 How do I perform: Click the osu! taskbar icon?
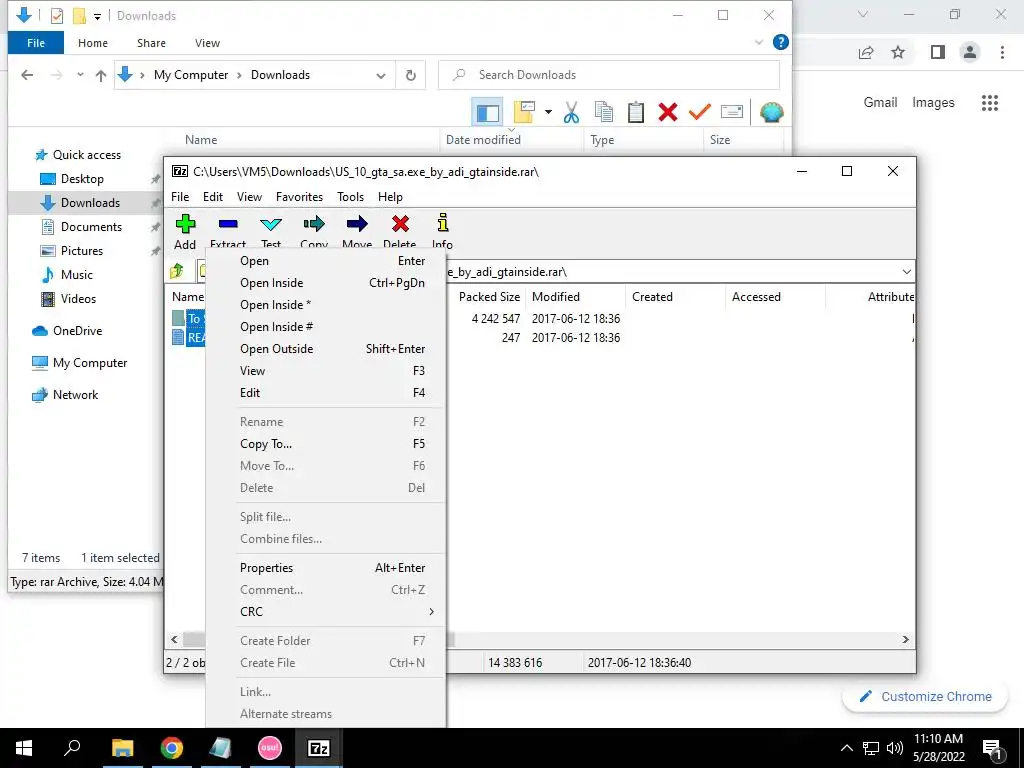tap(270, 748)
